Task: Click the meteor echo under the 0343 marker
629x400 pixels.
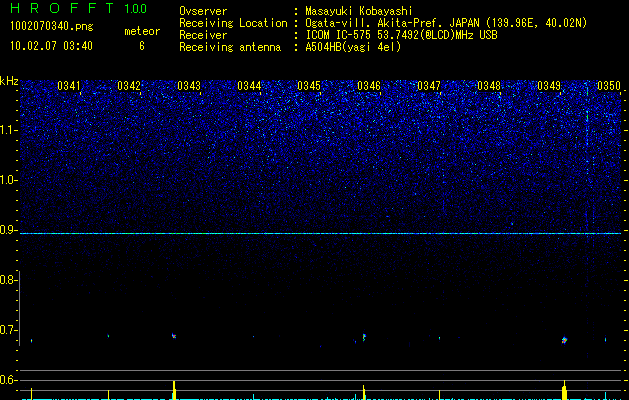Action: click(174, 336)
